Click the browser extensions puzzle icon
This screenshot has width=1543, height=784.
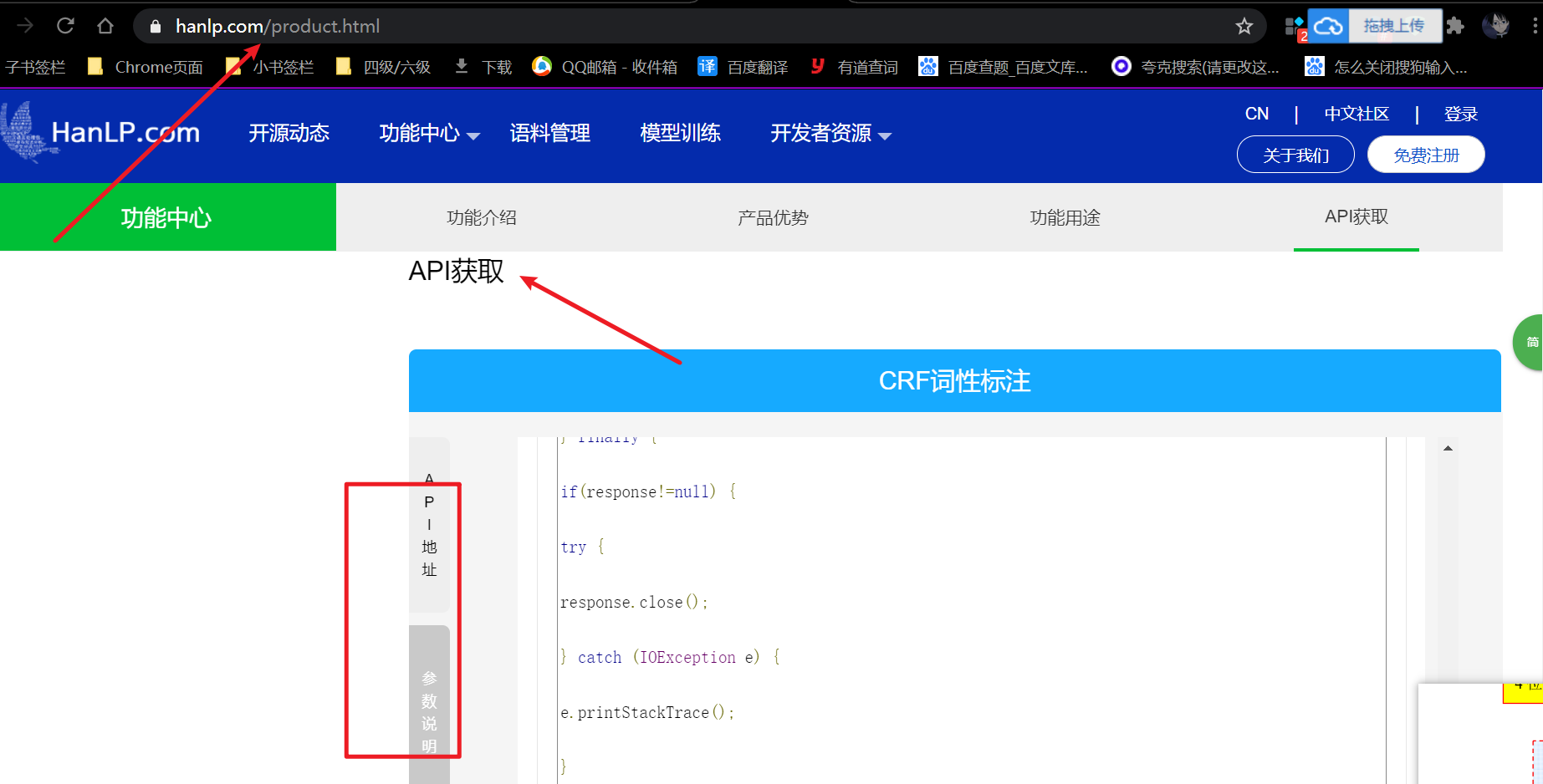pyautogui.click(x=1455, y=26)
